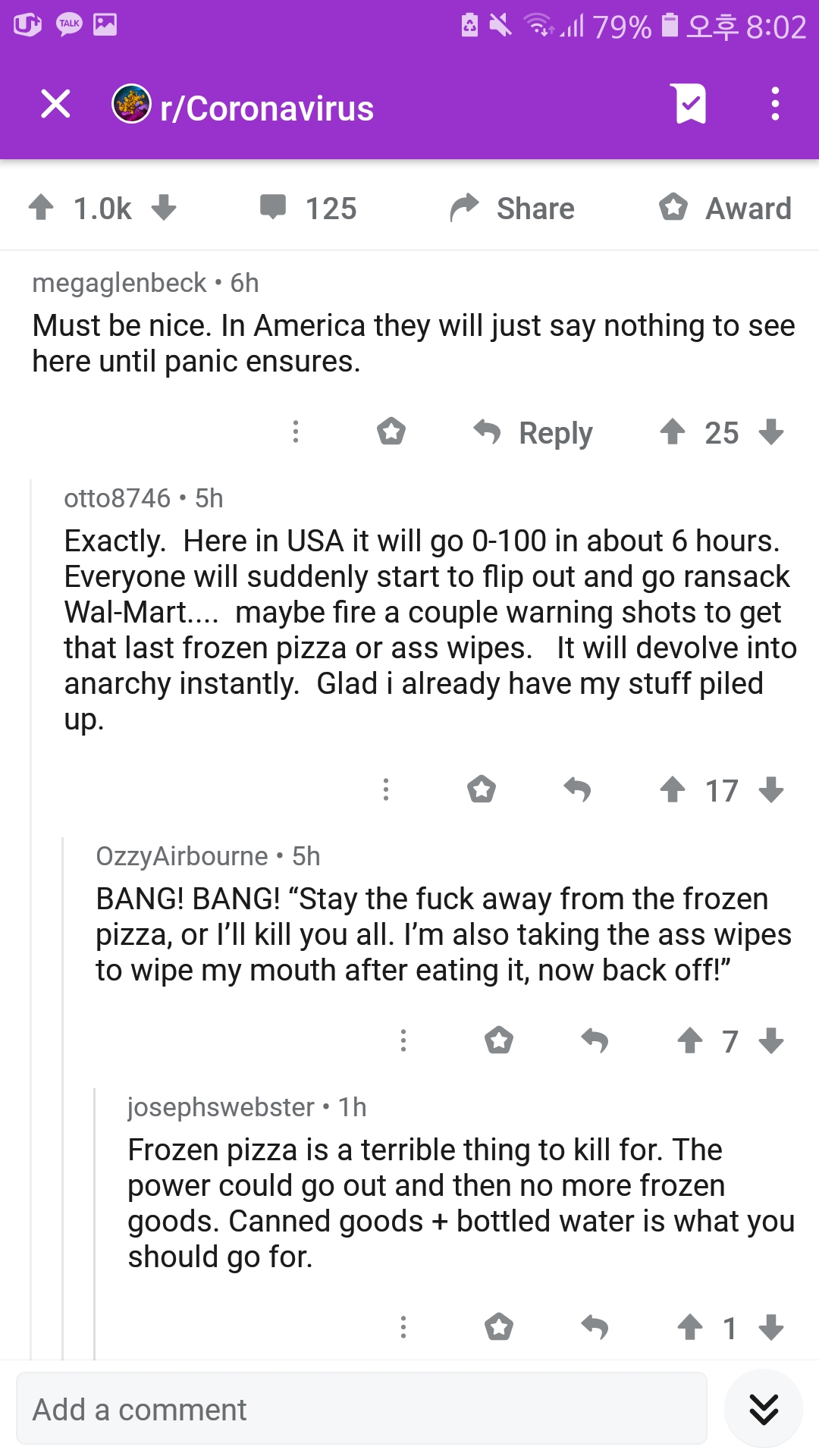Open options menu on megaglenbeck's comment
Image resolution: width=819 pixels, height=1456 pixels.
(296, 432)
